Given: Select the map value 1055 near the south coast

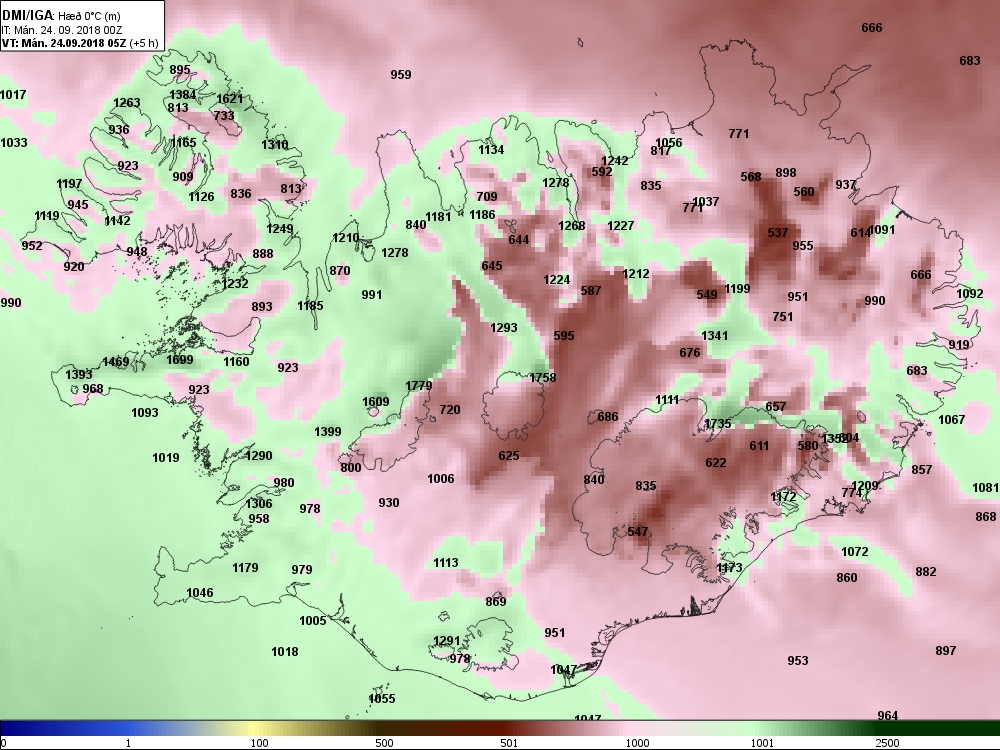Looking at the screenshot, I should pyautogui.click(x=382, y=699).
